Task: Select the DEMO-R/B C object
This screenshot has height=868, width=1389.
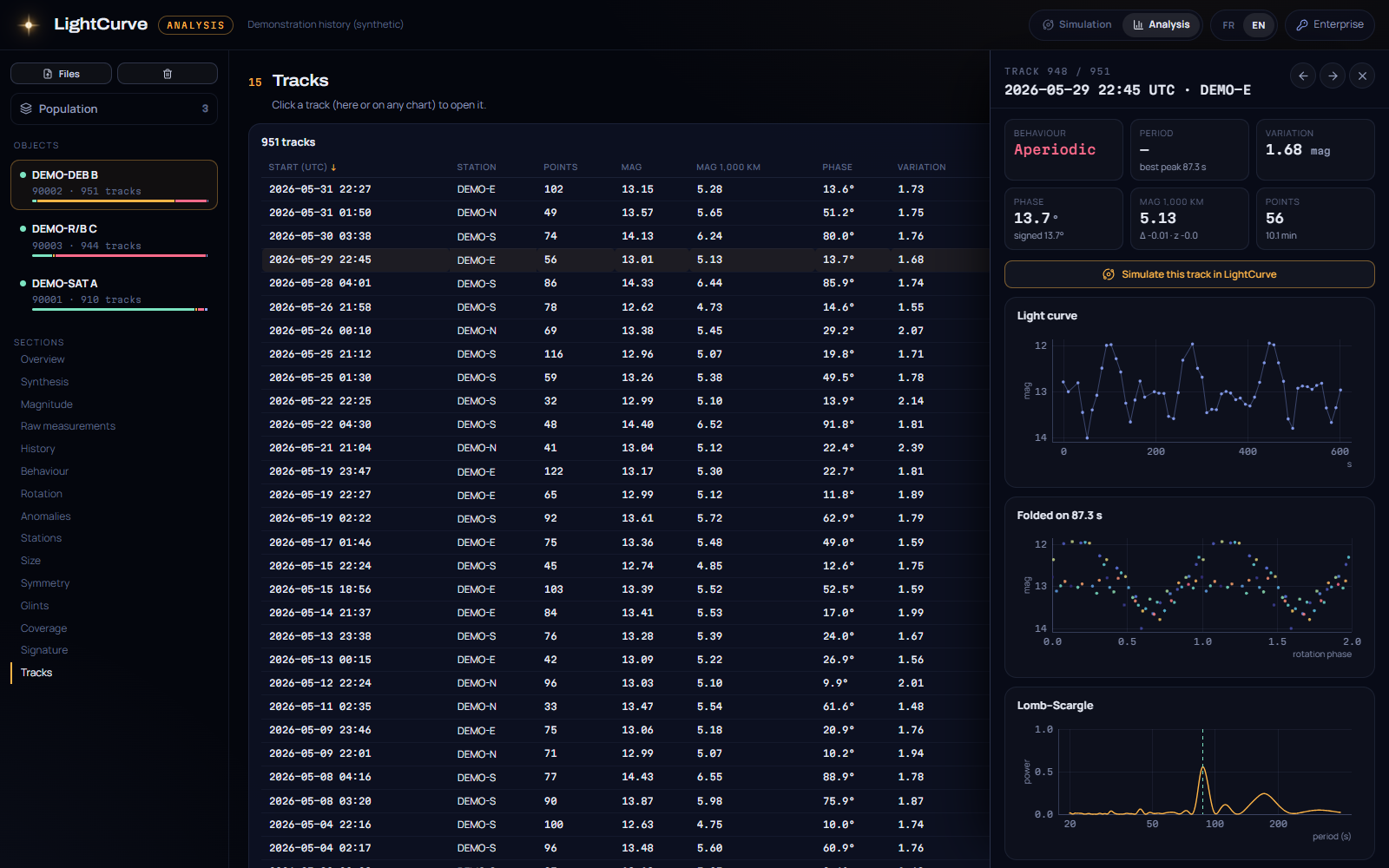Action: coord(114,239)
